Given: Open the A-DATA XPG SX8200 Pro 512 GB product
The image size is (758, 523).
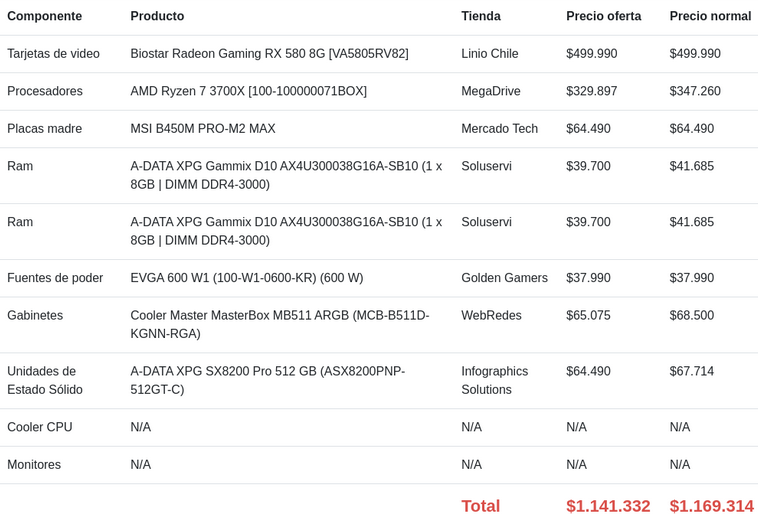Looking at the screenshot, I should pos(268,380).
